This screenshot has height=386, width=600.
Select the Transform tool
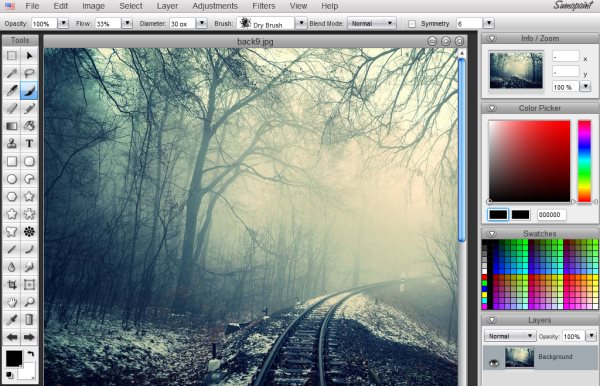tap(29, 284)
